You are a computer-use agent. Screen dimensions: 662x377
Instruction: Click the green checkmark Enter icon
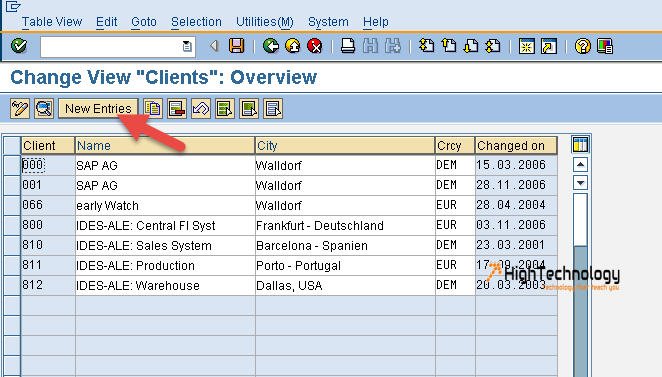coord(19,46)
